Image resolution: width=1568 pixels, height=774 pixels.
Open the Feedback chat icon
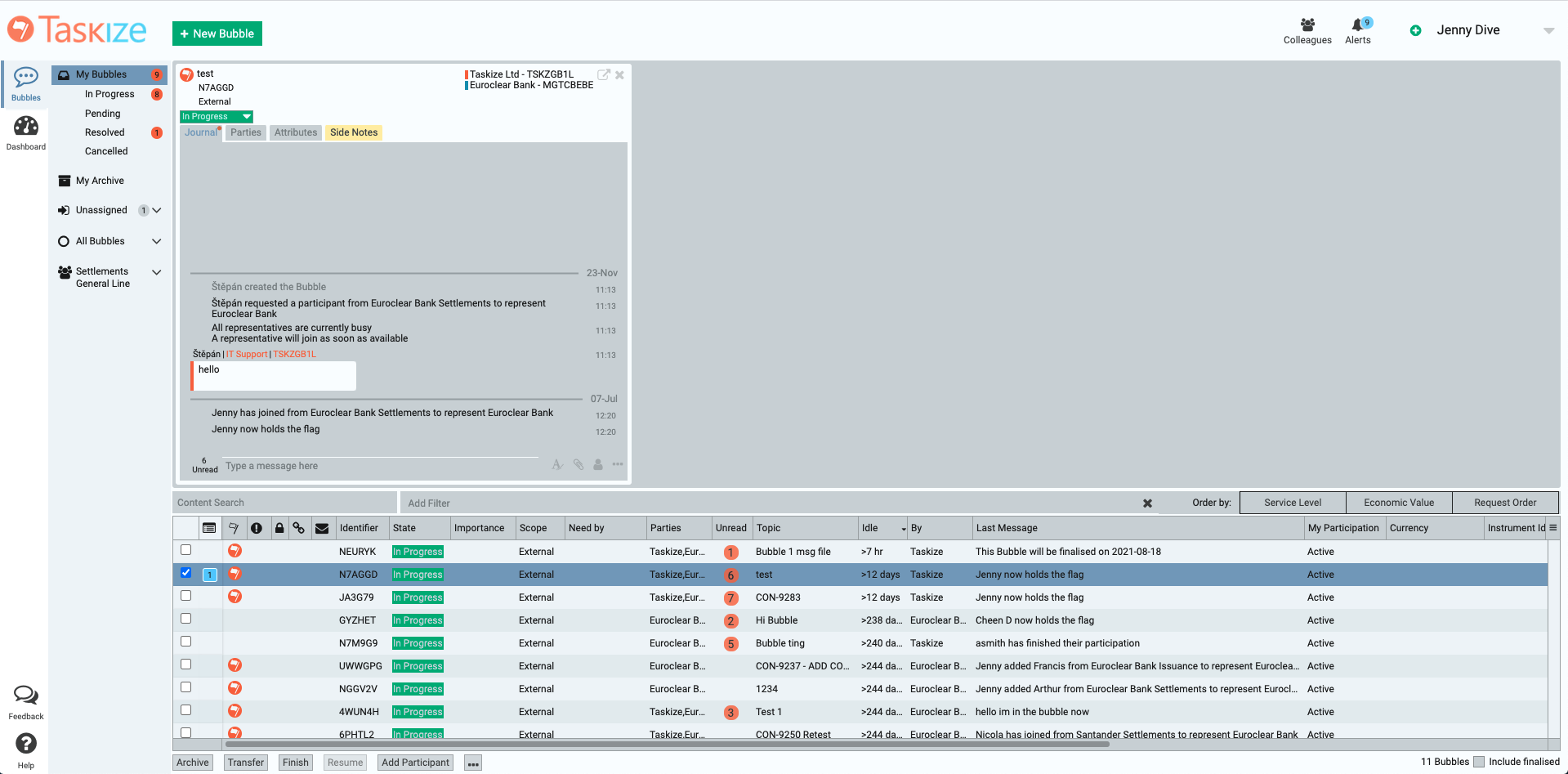[26, 696]
